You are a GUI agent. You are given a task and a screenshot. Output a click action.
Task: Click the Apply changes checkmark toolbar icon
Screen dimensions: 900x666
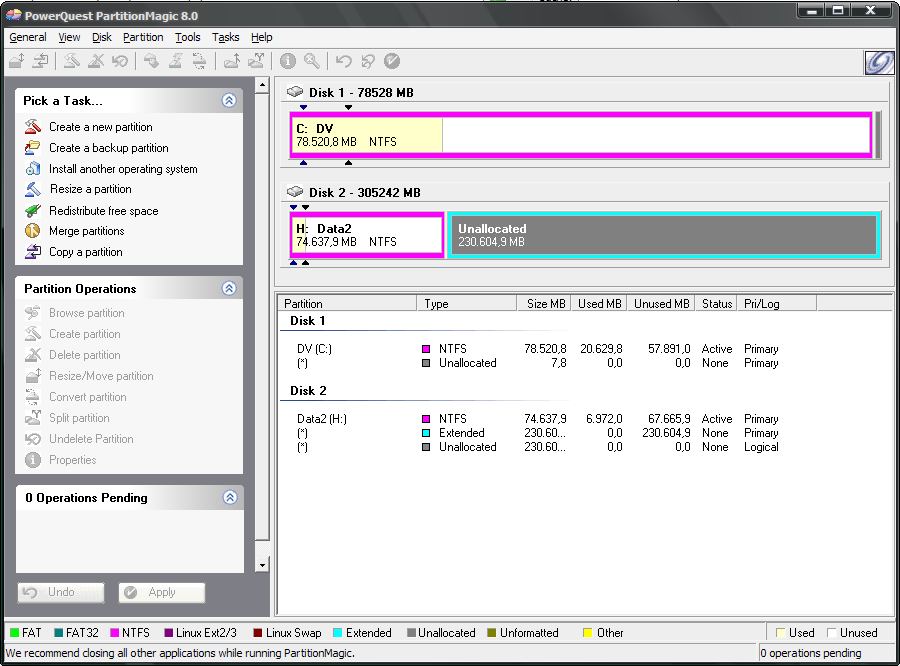pos(392,61)
